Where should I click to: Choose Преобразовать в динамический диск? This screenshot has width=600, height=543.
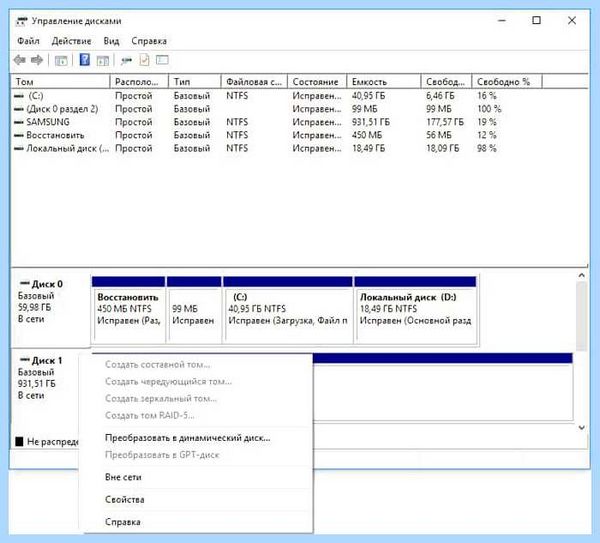[188, 438]
